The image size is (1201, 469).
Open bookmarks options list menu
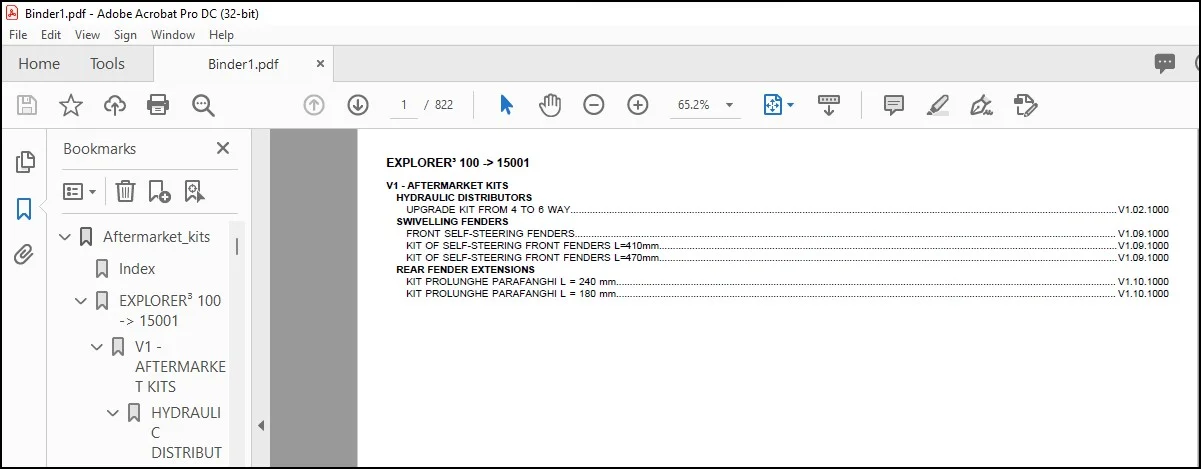(x=80, y=191)
